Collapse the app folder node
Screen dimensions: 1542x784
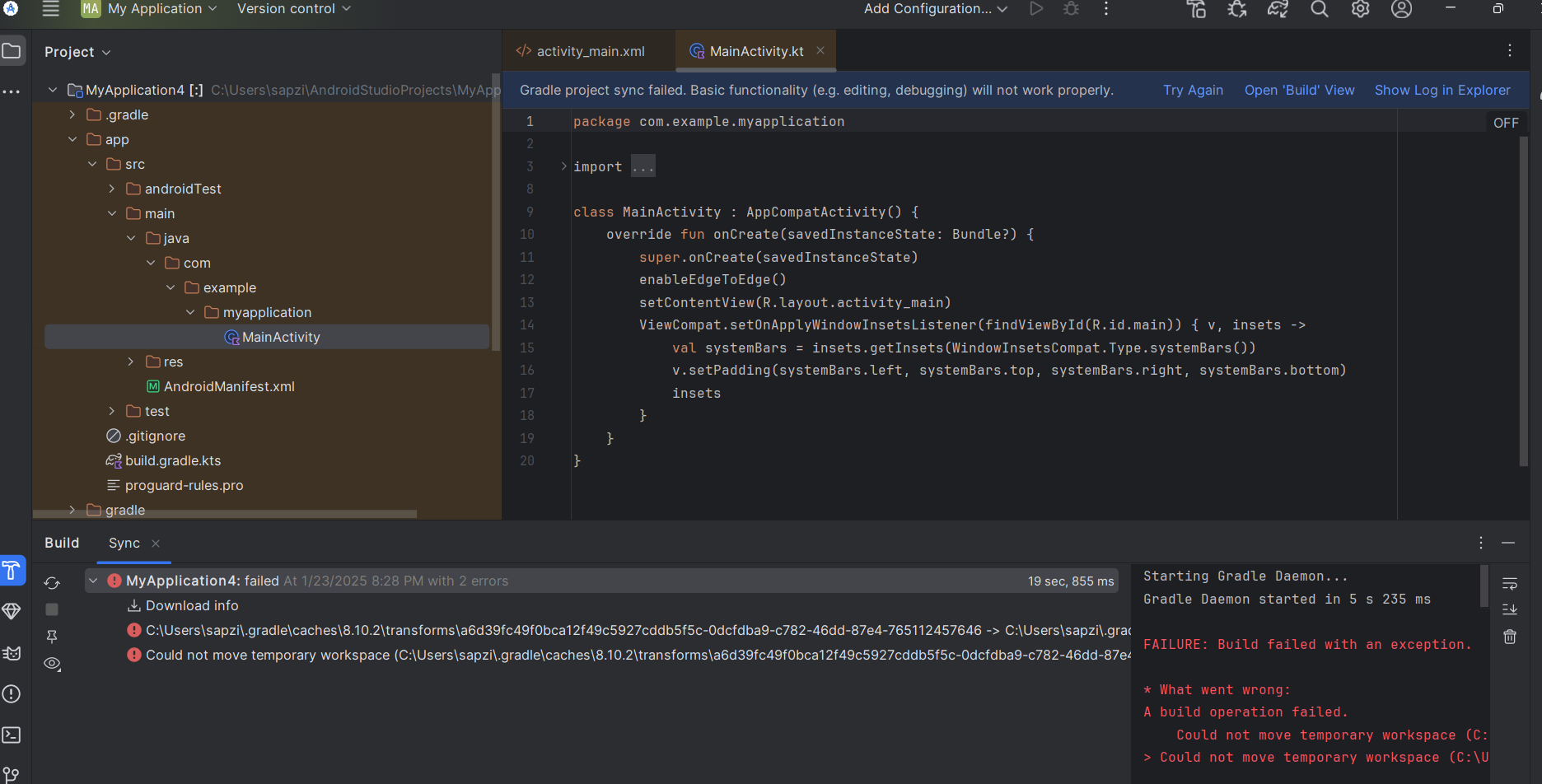[72, 139]
